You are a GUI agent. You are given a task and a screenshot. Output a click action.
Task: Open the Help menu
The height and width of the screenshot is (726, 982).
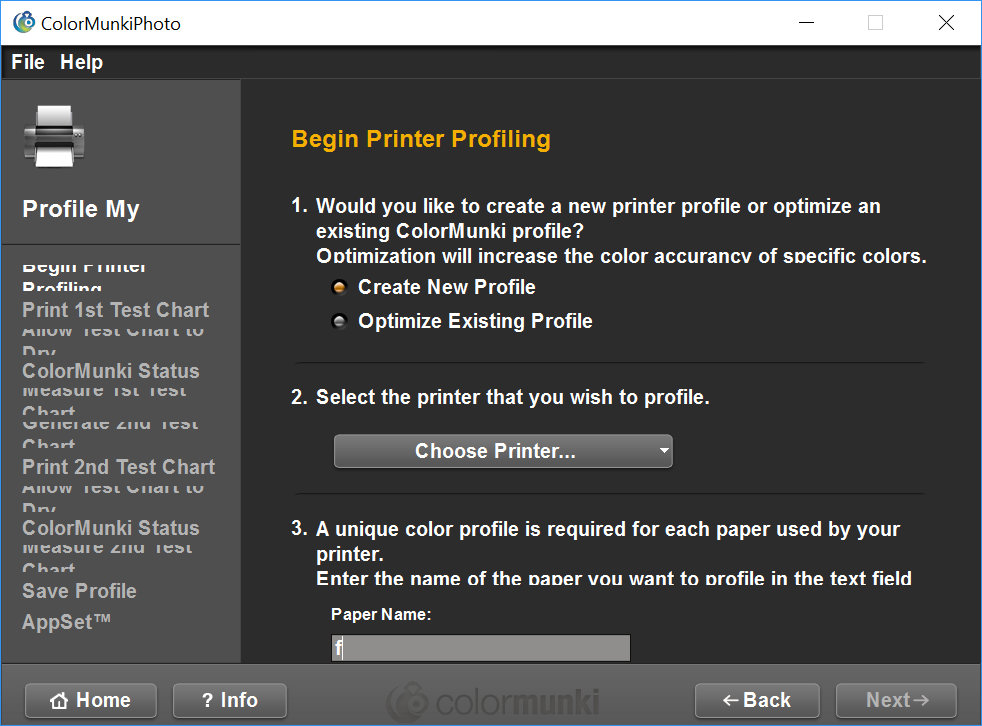click(x=81, y=62)
